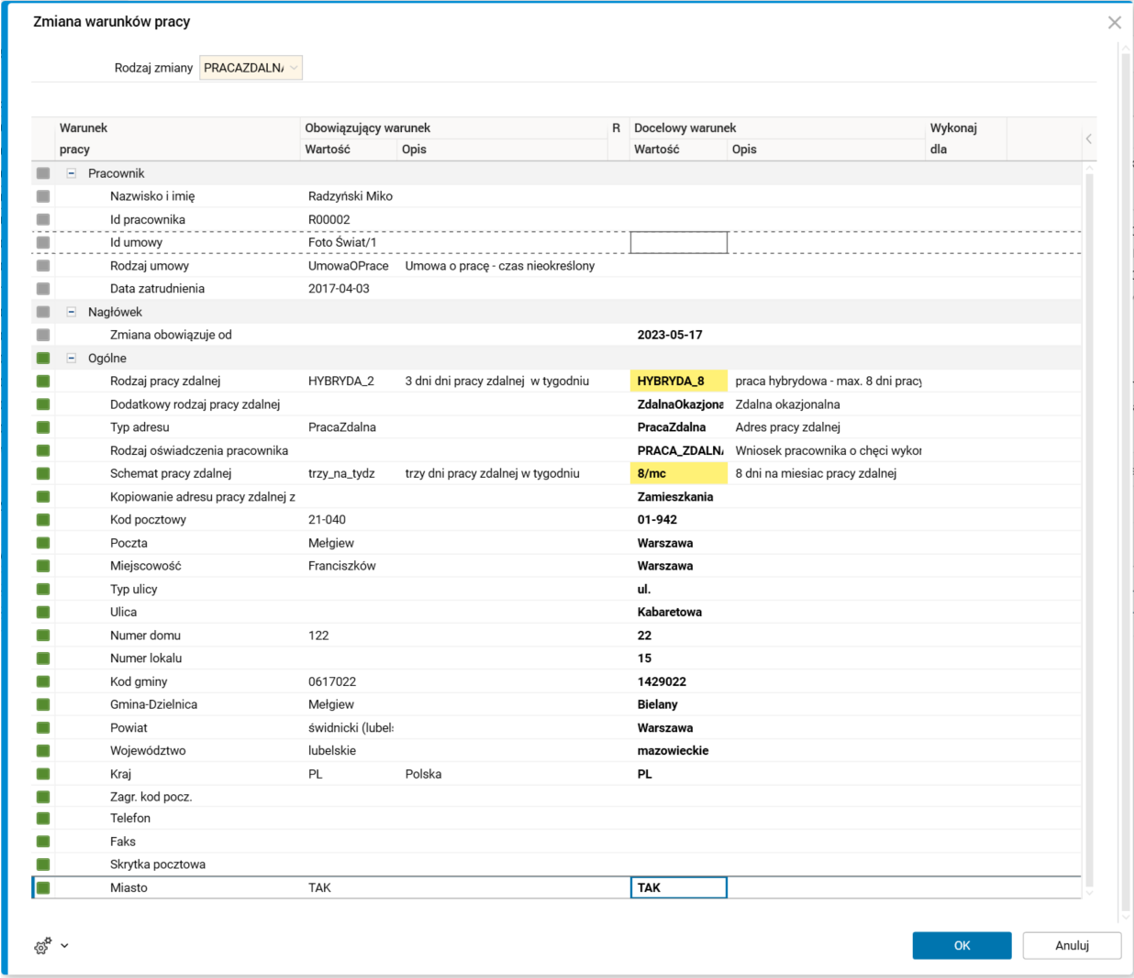
Task: Click gray marker beside Data zatrudnienia row
Action: (43, 289)
